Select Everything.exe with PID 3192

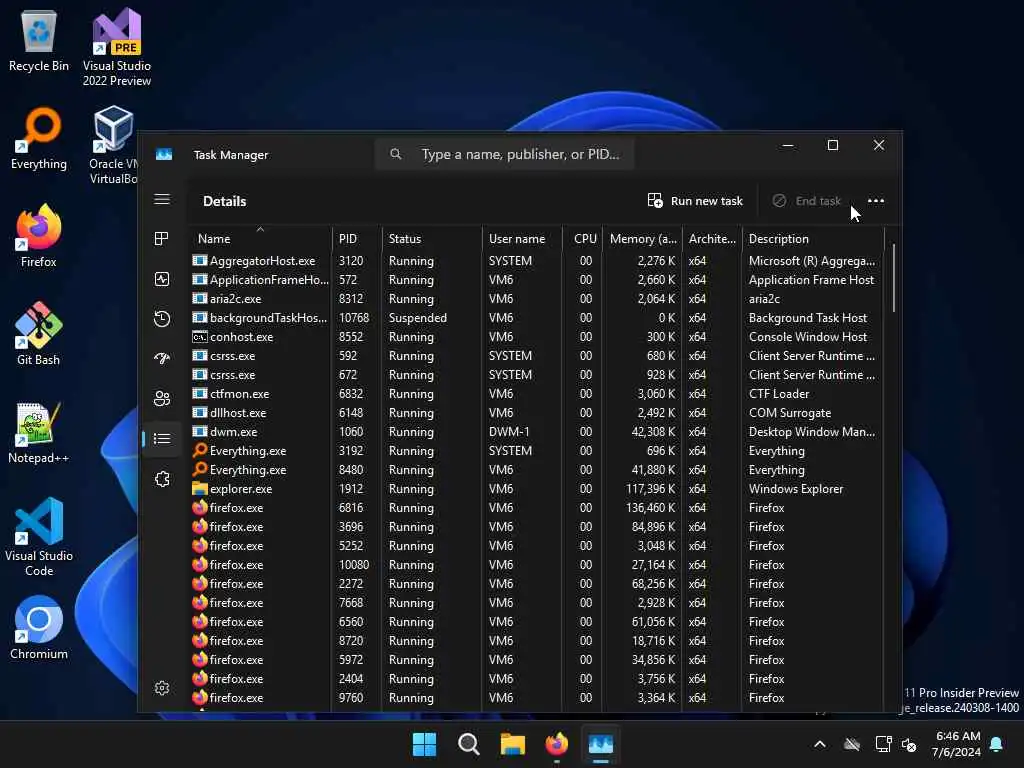[537, 451]
